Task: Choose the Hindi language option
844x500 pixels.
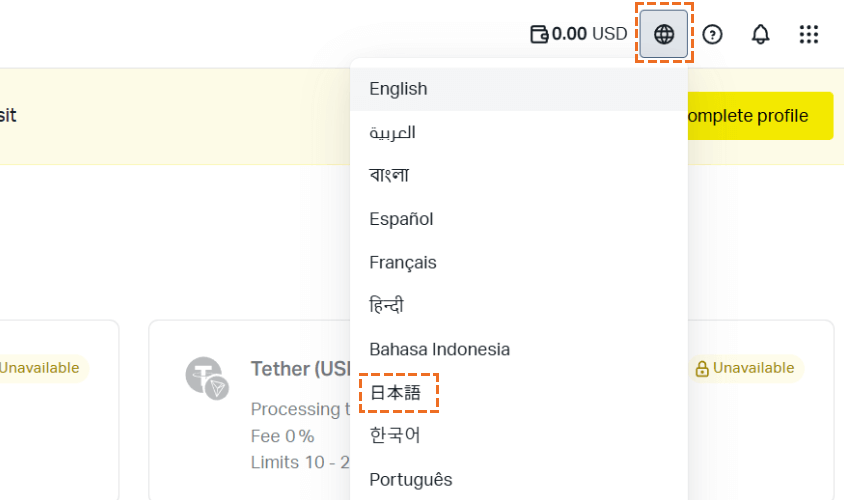Action: (x=387, y=305)
